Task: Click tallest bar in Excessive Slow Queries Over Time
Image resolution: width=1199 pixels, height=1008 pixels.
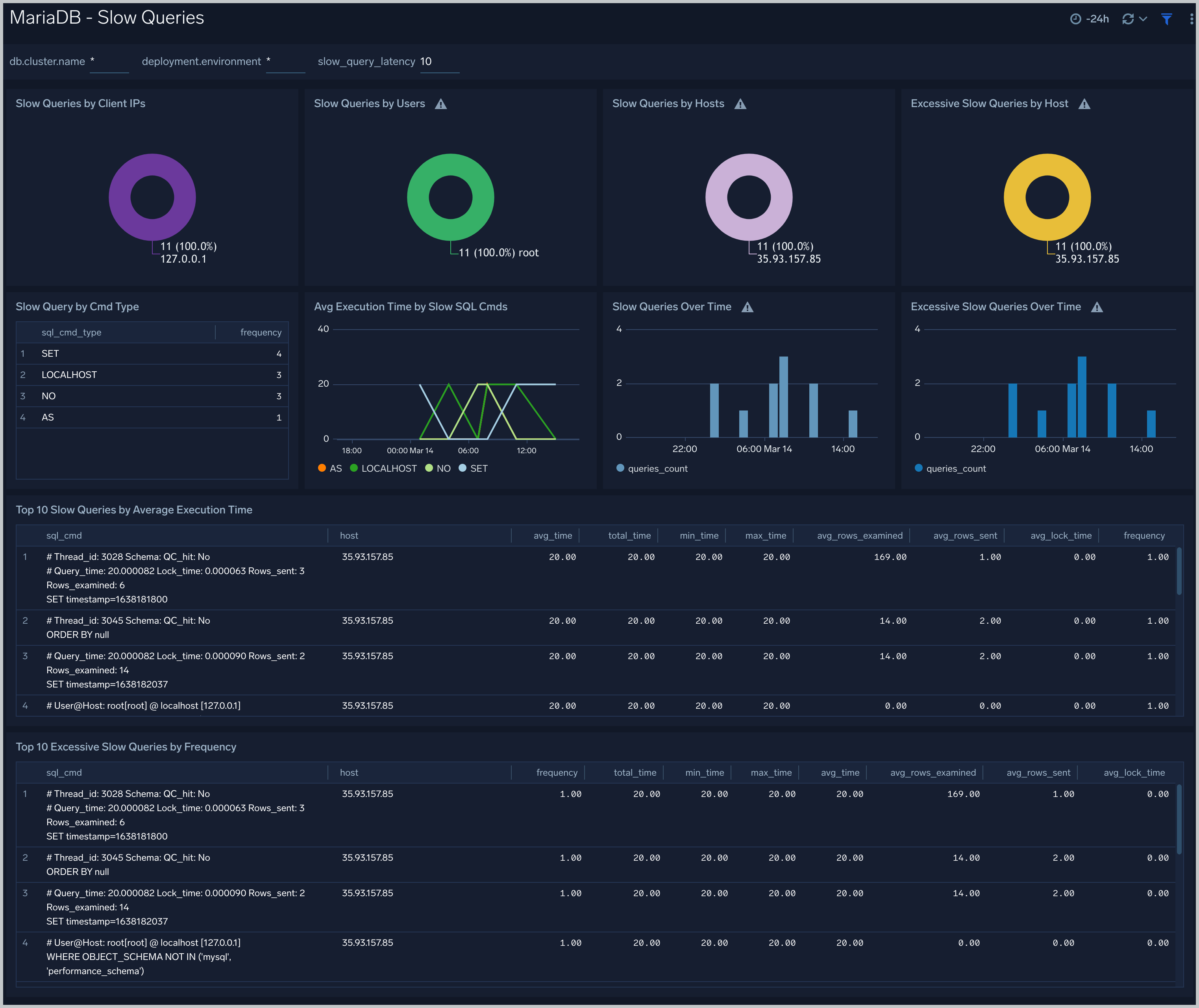Action: pyautogui.click(x=1081, y=397)
